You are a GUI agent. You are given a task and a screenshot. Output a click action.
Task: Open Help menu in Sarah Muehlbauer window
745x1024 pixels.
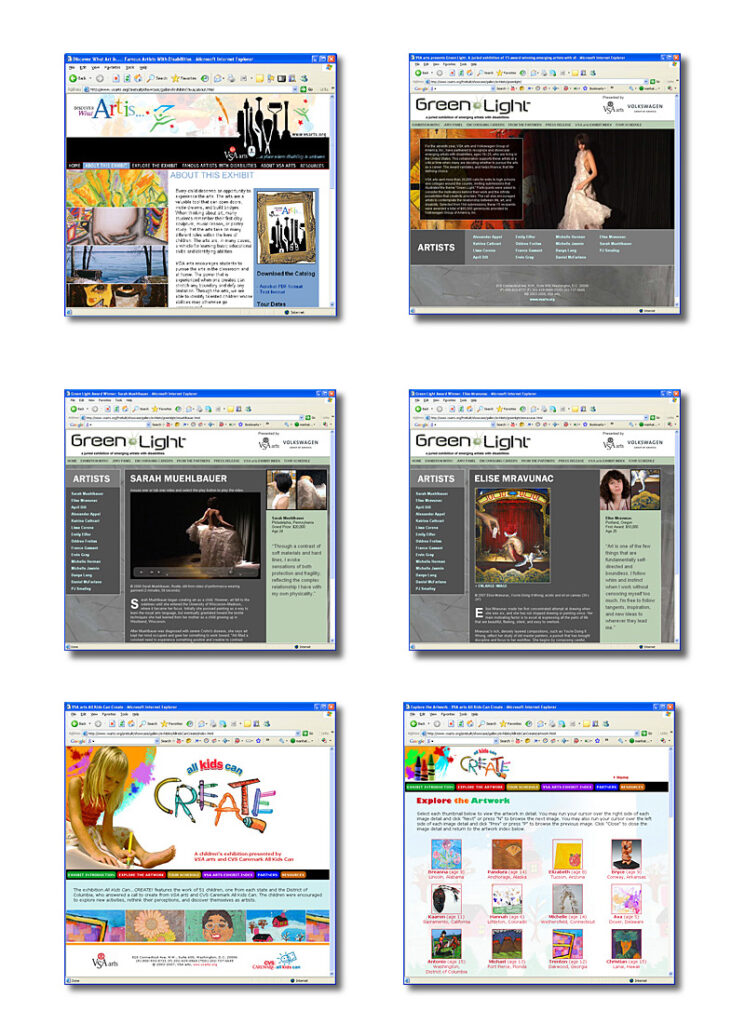click(129, 400)
